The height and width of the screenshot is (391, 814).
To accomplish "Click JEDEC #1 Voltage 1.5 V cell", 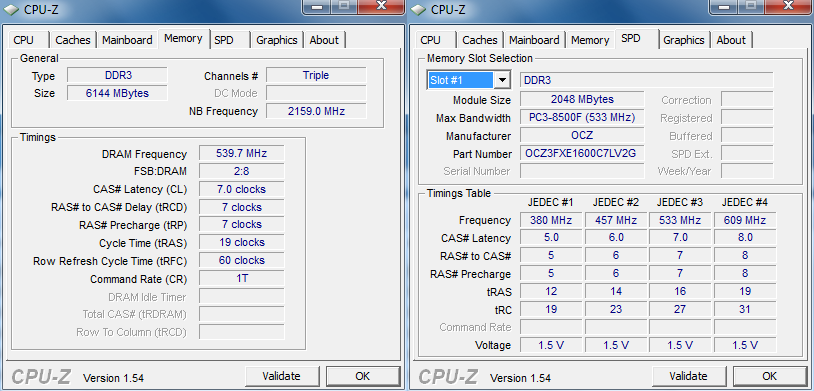I will [551, 345].
